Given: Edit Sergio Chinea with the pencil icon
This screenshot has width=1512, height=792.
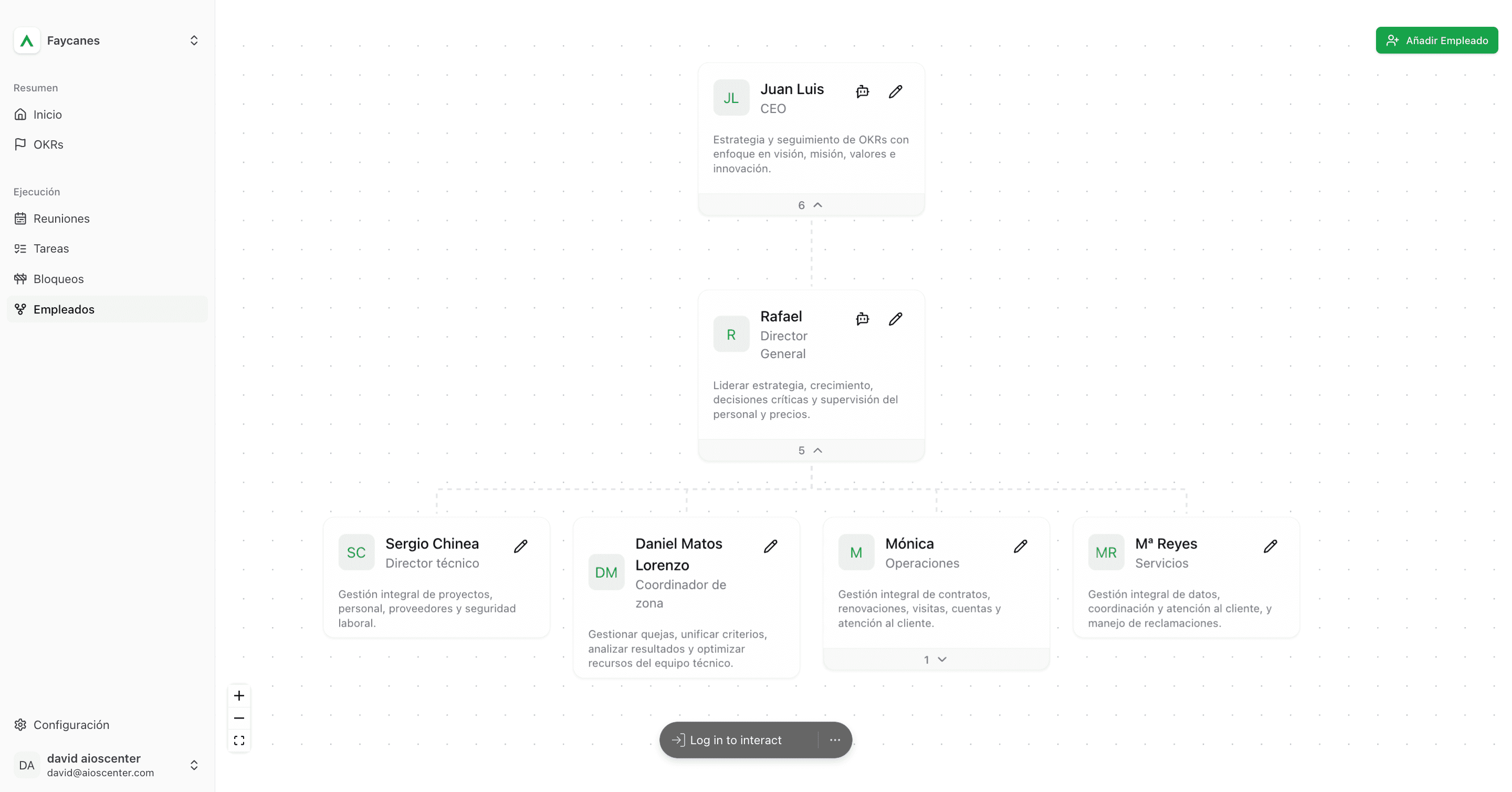Looking at the screenshot, I should point(521,546).
